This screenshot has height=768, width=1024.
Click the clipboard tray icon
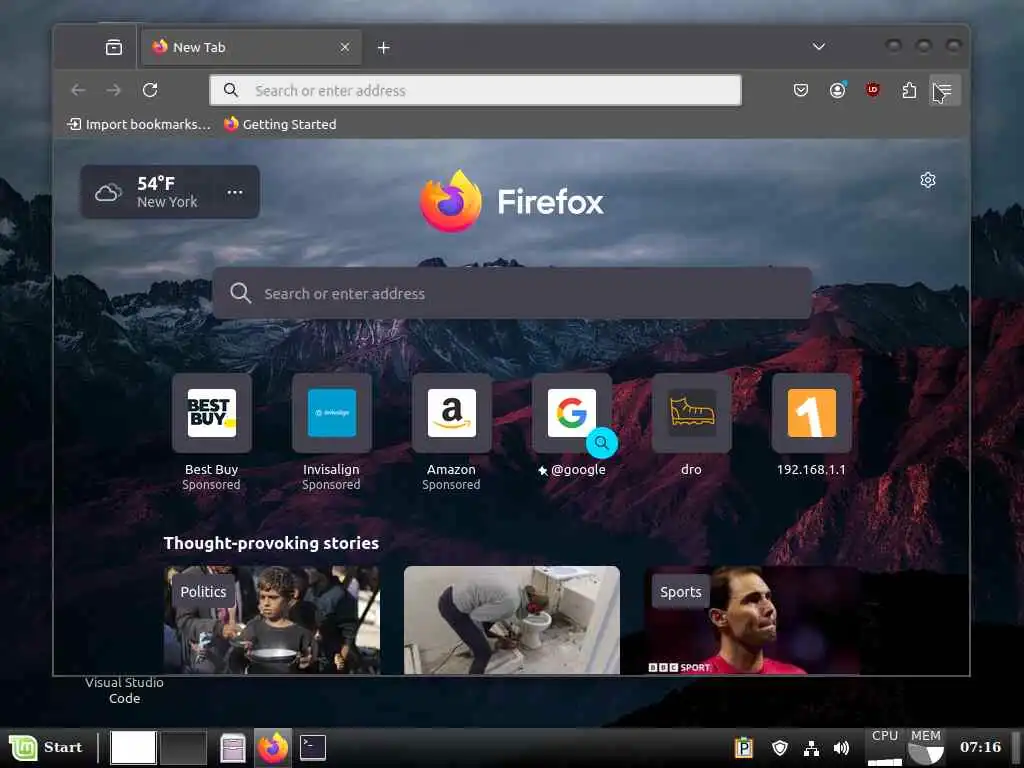pos(743,747)
